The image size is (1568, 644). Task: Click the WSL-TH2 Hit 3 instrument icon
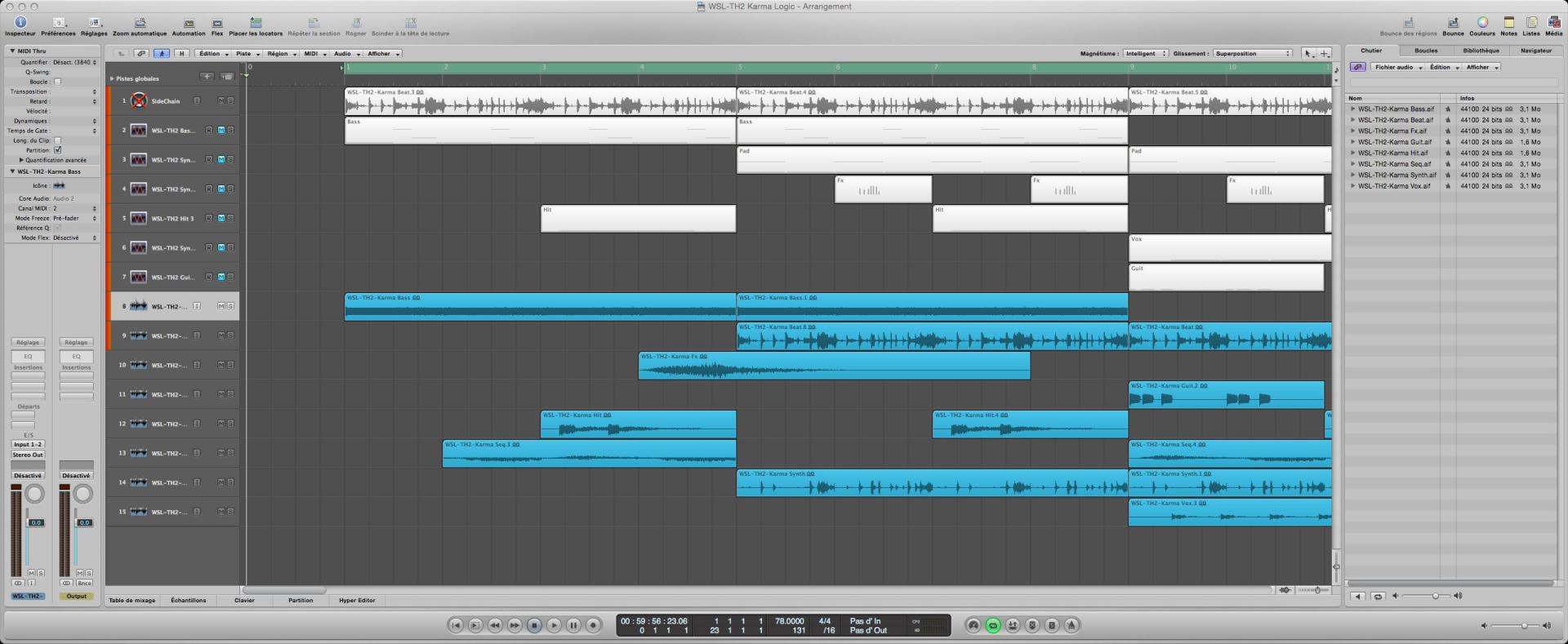pos(139,219)
